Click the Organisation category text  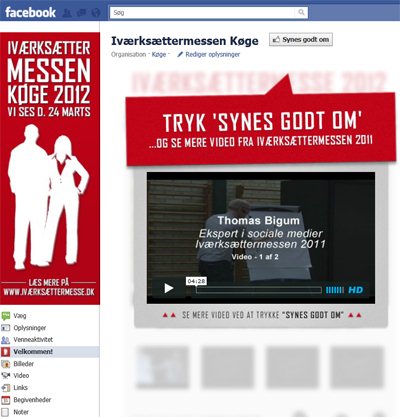point(128,54)
